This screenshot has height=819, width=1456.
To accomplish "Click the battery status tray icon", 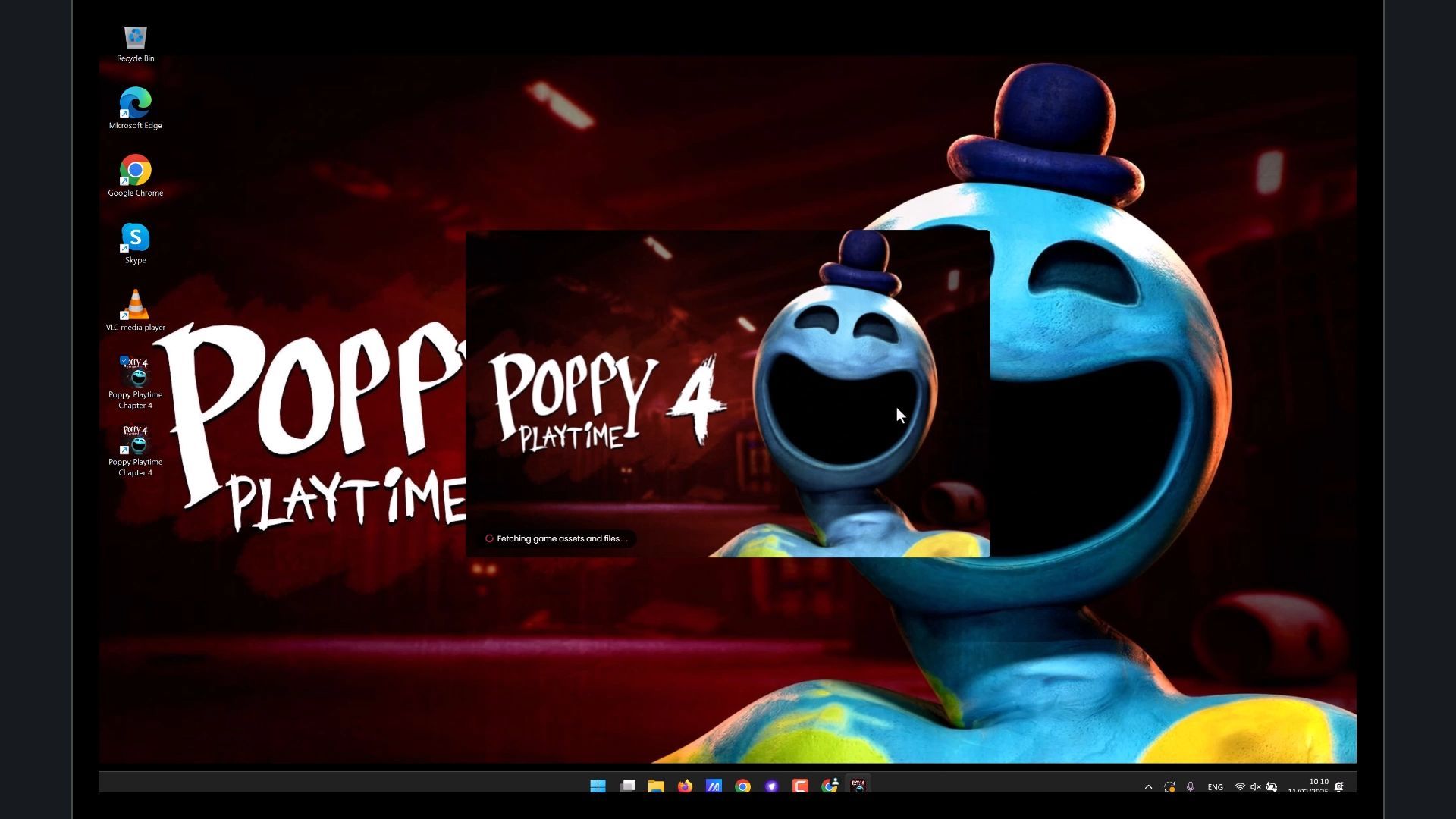I will point(1272,787).
